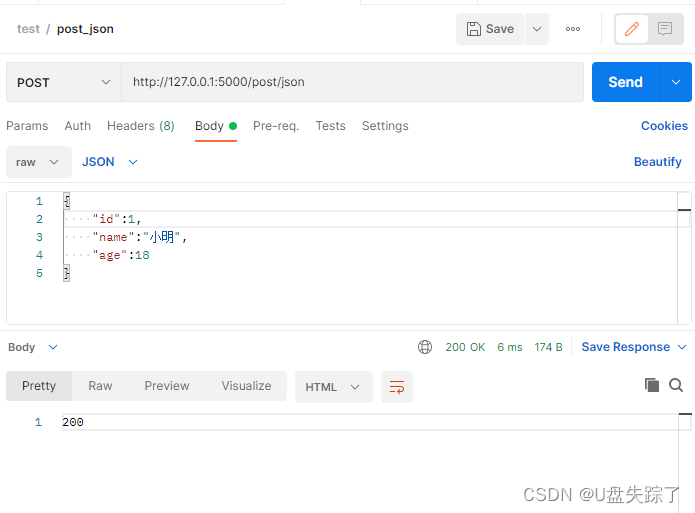The width and height of the screenshot is (695, 513).
Task: Copy response with the copy icon
Action: coord(652,385)
